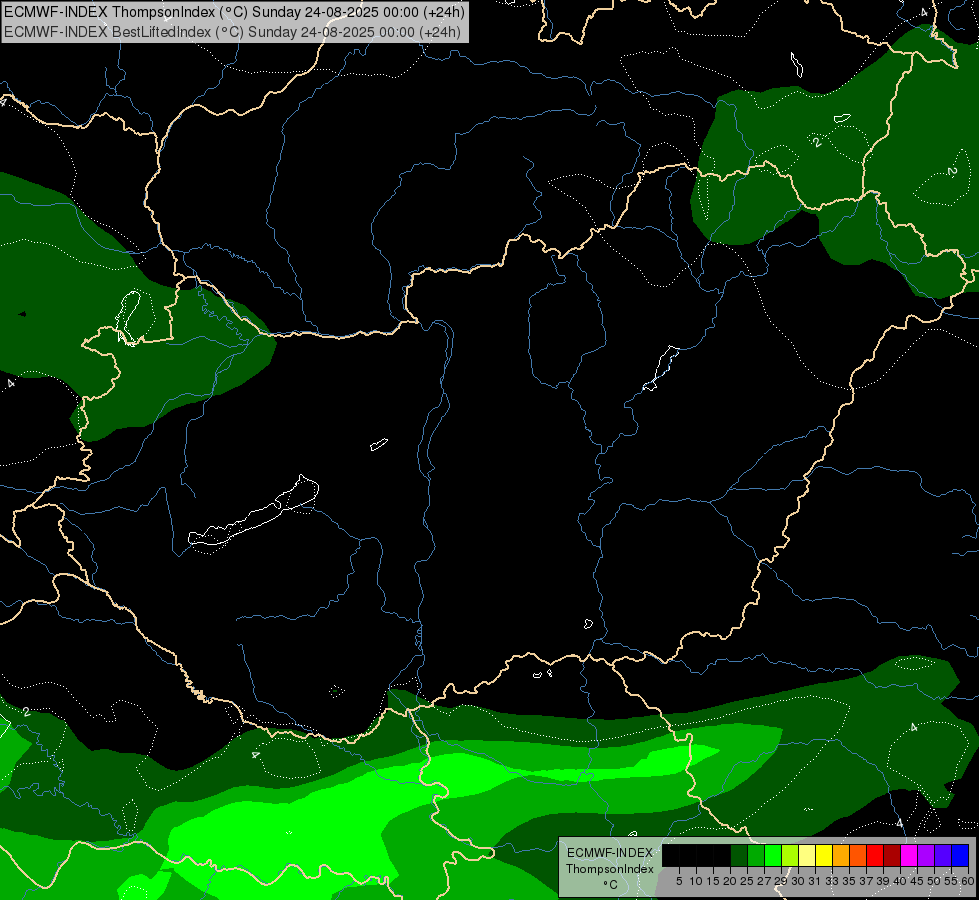The image size is (979, 900).
Task: Select the bright green 27–29 legend swatch
Action: pyautogui.click(x=773, y=855)
